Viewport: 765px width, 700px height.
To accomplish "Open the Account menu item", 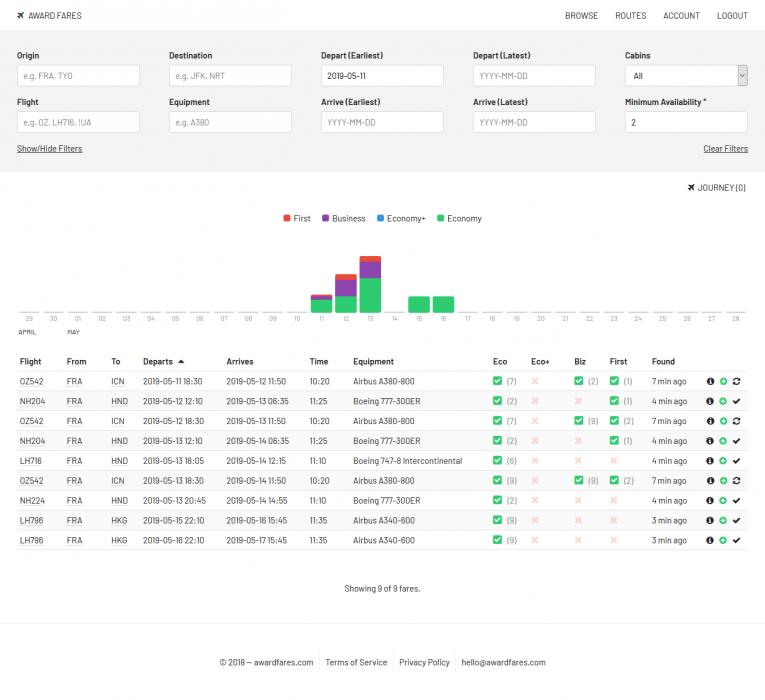I will click(x=681, y=16).
